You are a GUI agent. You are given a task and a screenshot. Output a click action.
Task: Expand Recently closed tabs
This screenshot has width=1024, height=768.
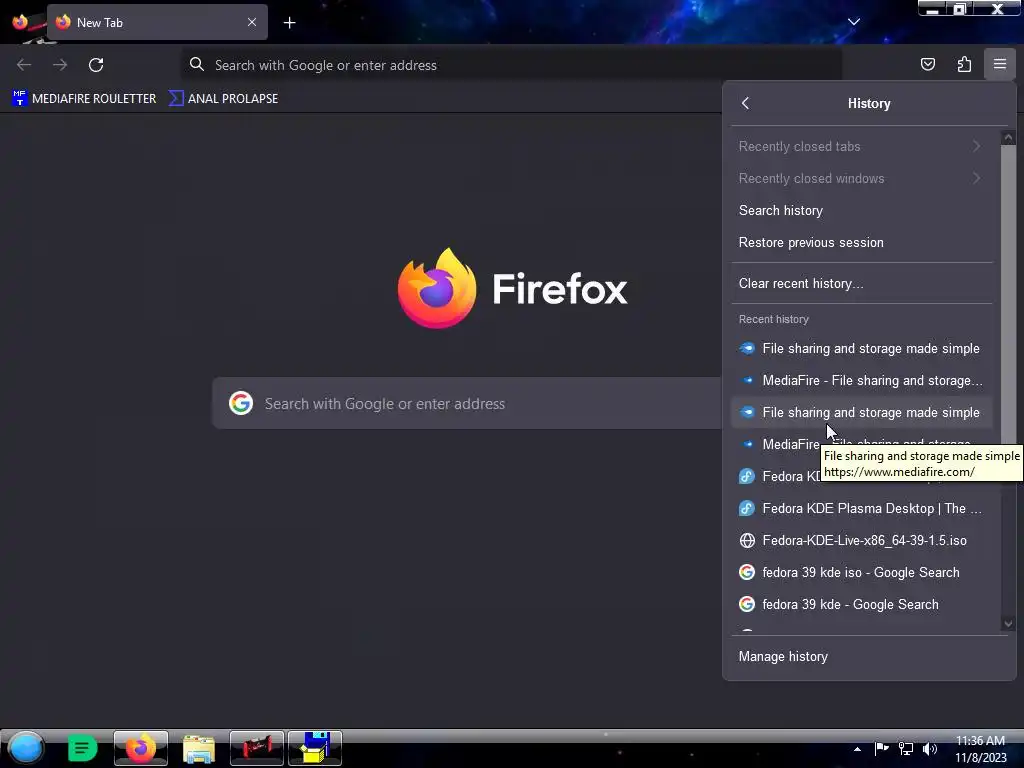coord(861,146)
